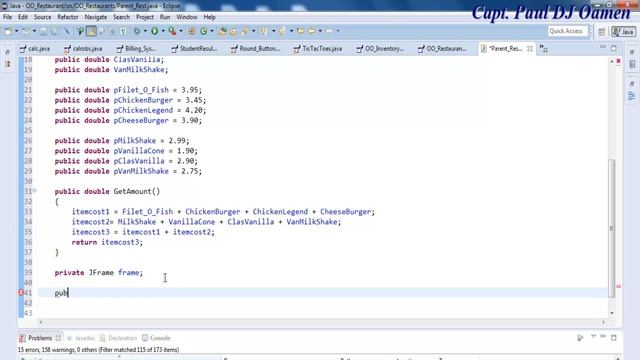Viewport: 640px width, 360px height.
Task: Switch to TicTacToes.java editor tab
Action: pos(318,49)
